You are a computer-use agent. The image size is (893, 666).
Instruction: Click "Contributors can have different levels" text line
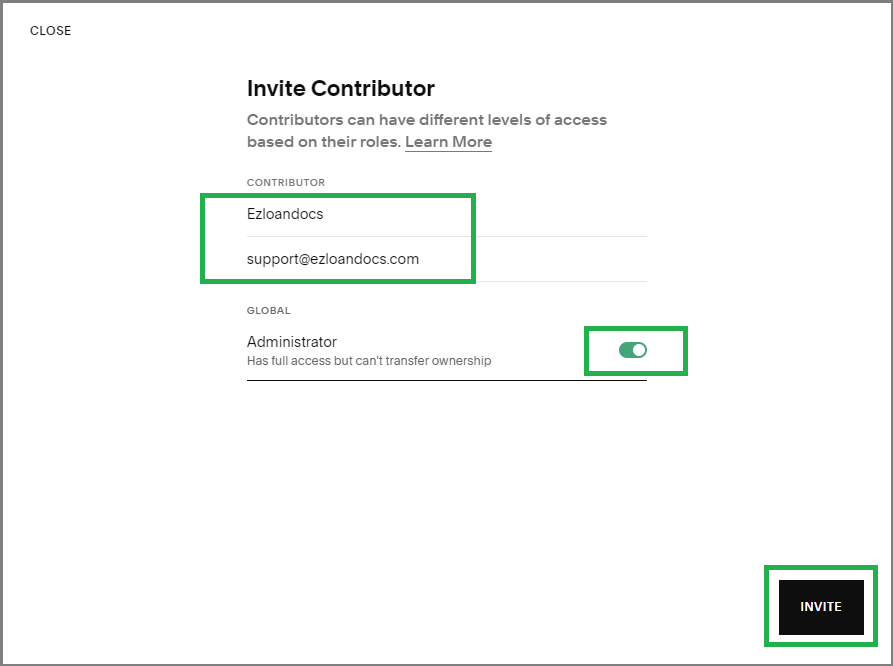(x=426, y=120)
